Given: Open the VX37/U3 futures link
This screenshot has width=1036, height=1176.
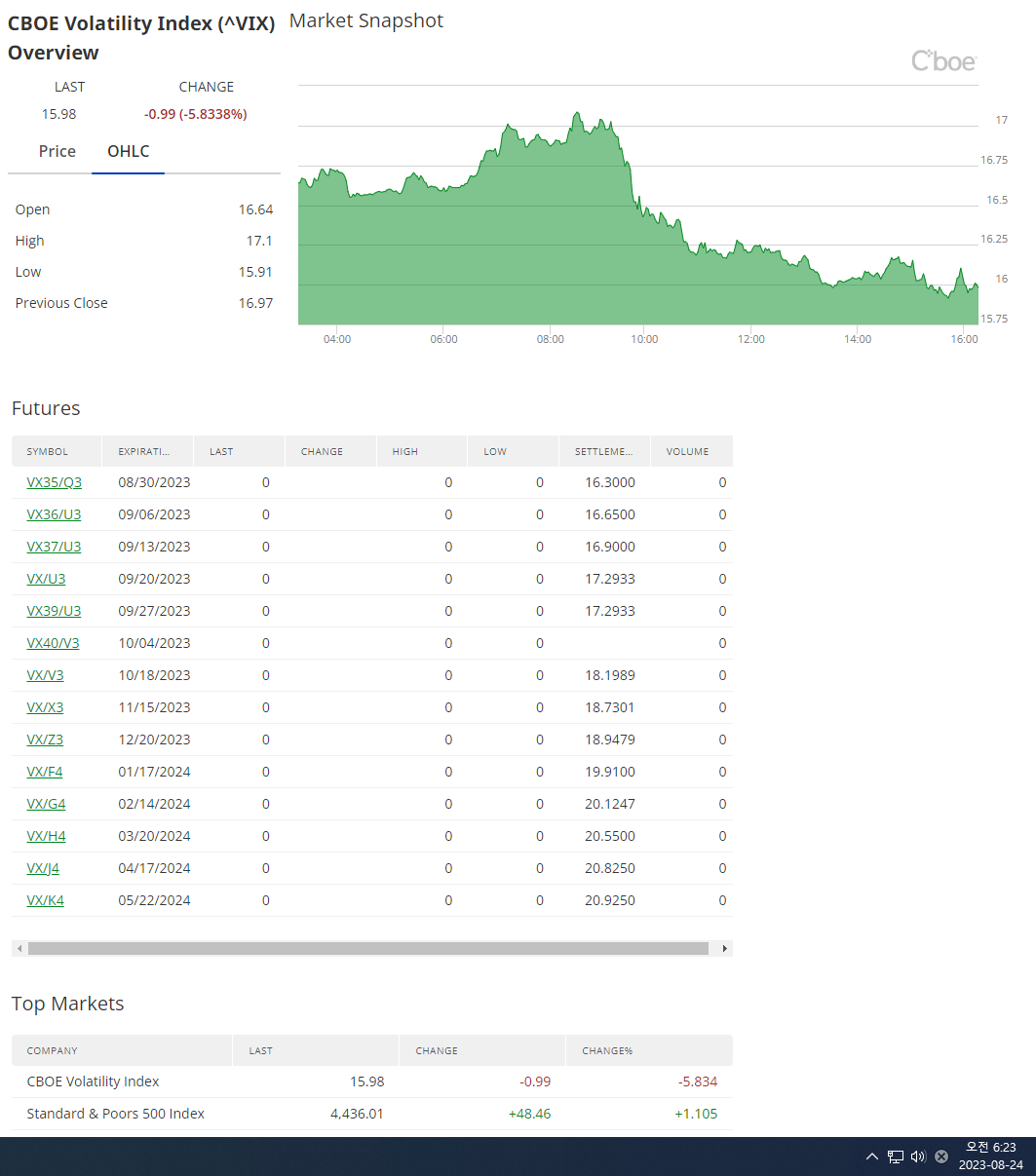Looking at the screenshot, I should (54, 547).
